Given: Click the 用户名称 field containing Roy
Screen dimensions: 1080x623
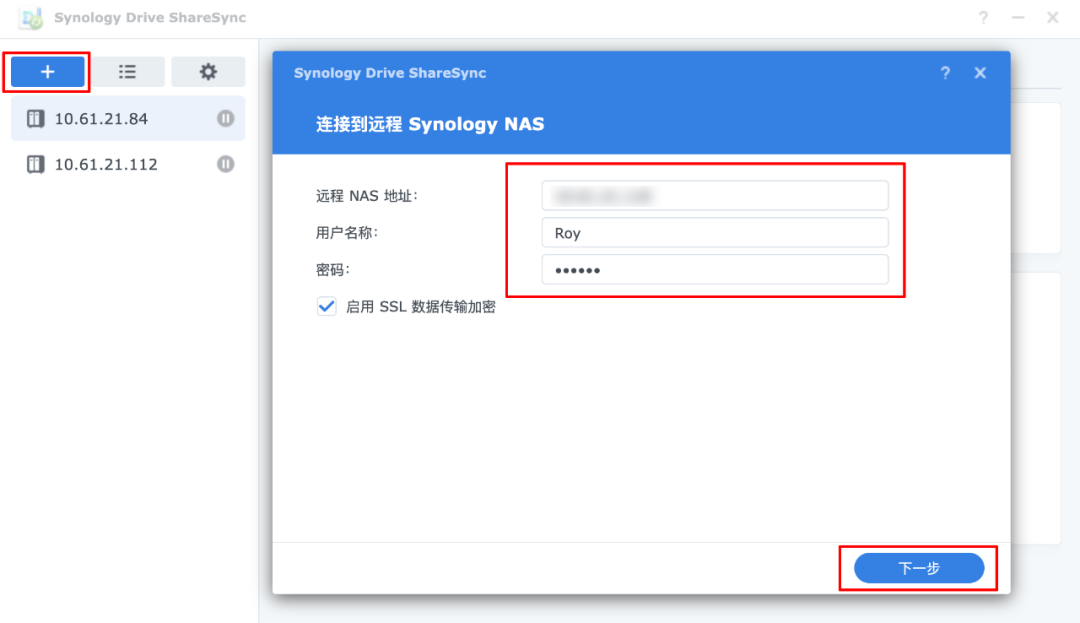Looking at the screenshot, I should tap(715, 232).
